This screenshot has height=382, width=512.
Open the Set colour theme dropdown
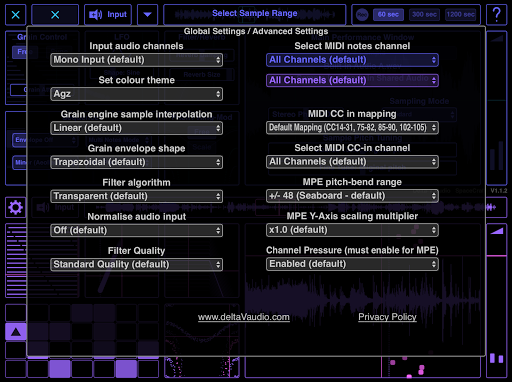[x=136, y=94]
